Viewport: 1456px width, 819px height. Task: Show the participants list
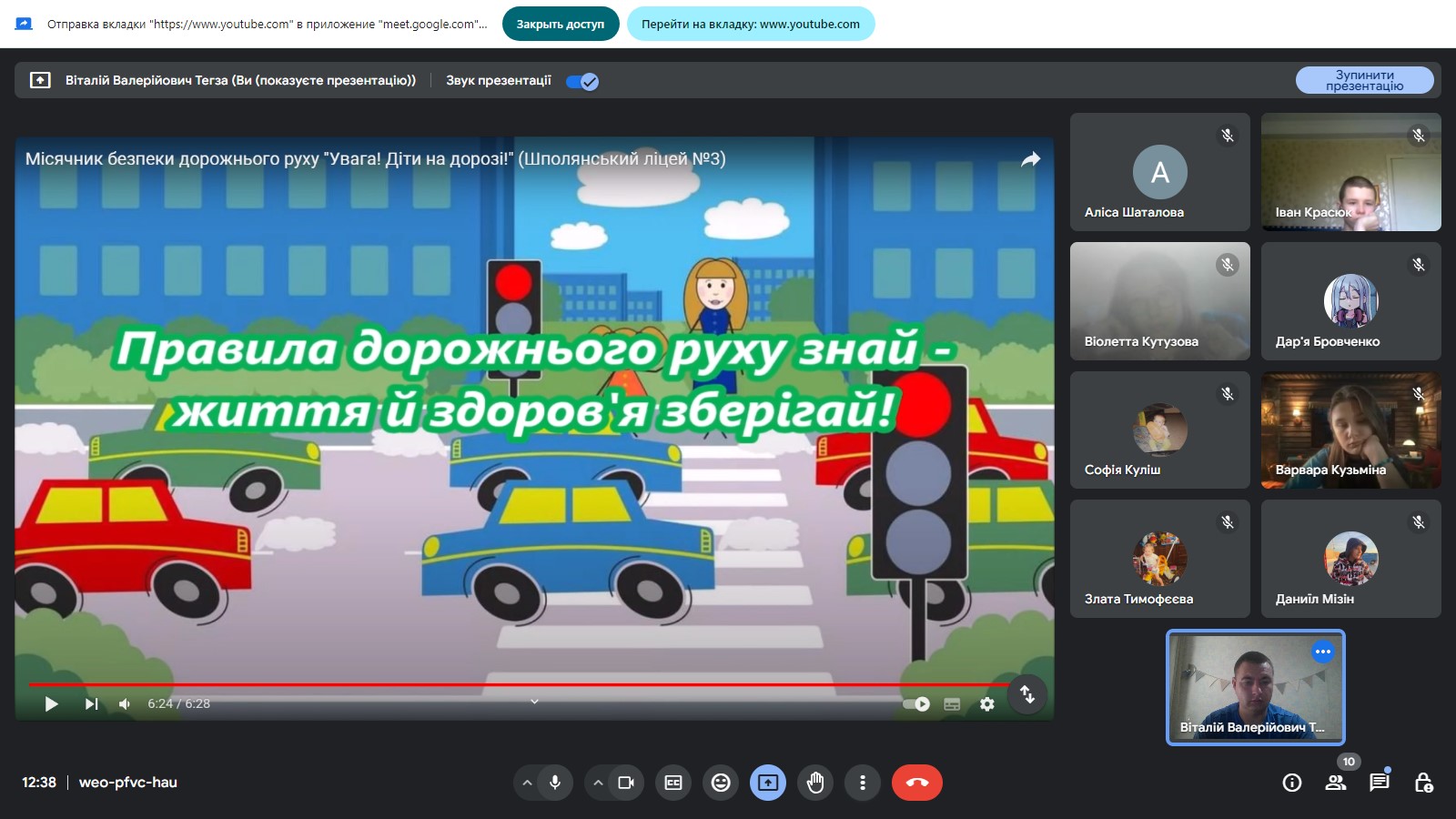pos(1336,783)
